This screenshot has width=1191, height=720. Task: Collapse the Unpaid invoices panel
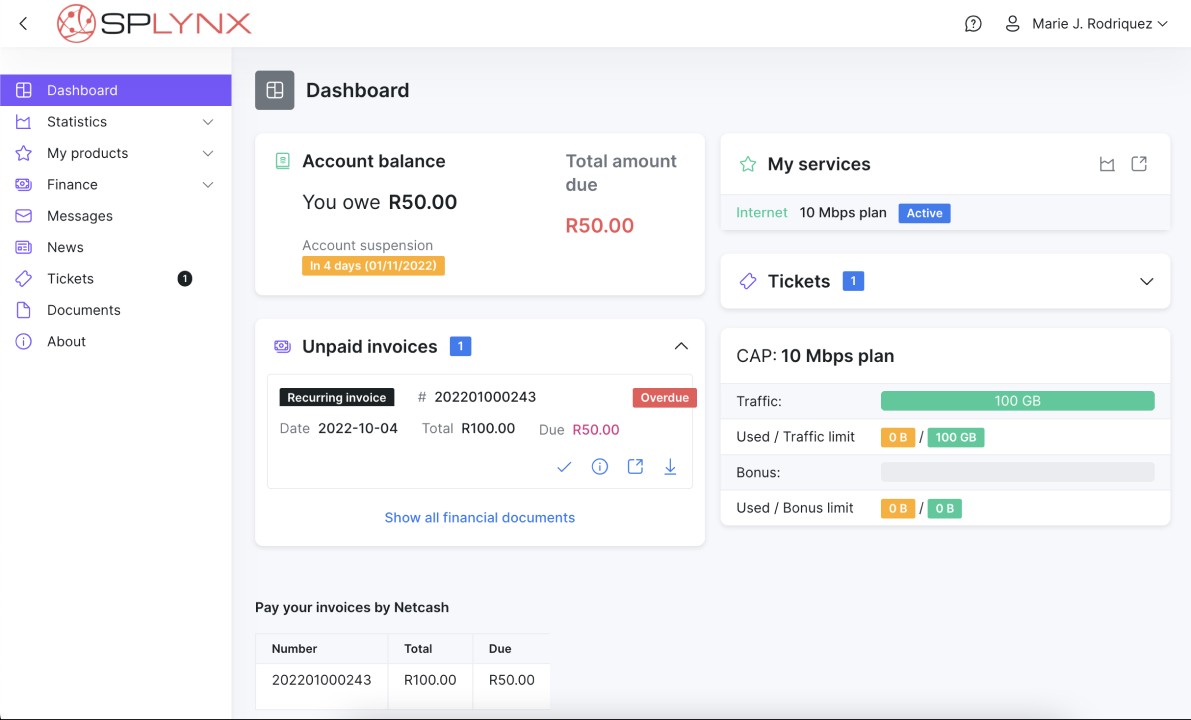[681, 346]
